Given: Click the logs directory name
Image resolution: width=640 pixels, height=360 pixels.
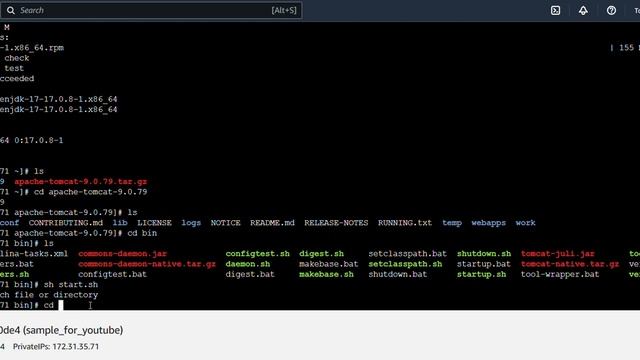Looking at the screenshot, I should click(x=191, y=223).
